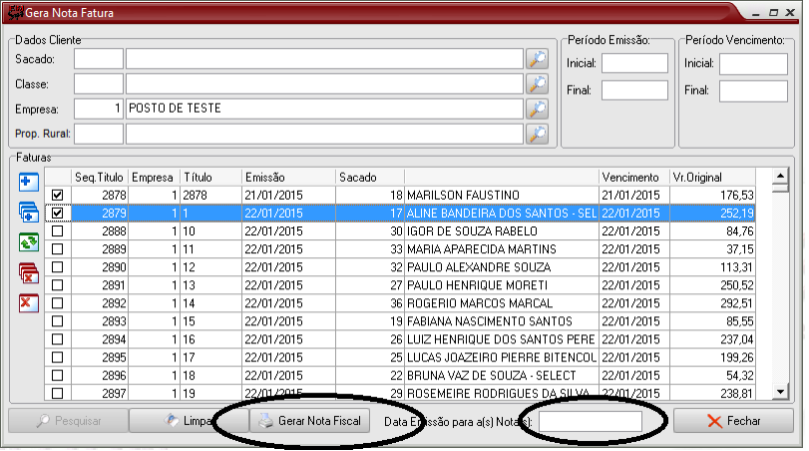Sort by the Empresa column header
809x451 pixels.
[x=154, y=178]
